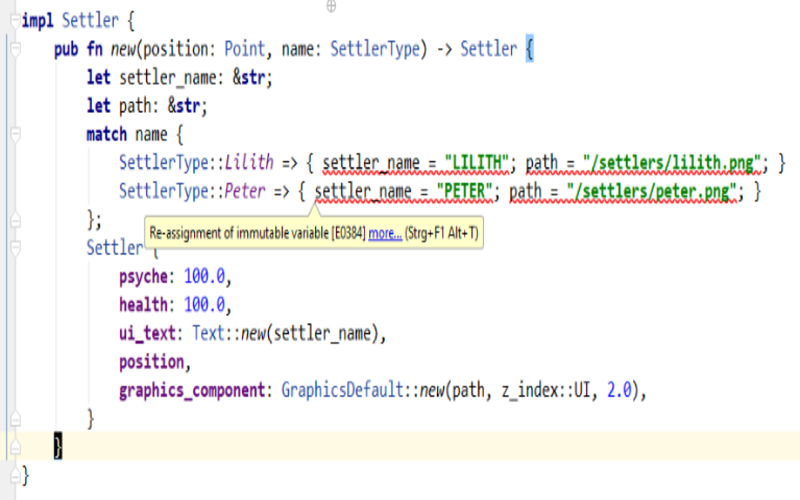This screenshot has width=800, height=500.
Task: Click the 'impl' keyword
Action: (37, 21)
